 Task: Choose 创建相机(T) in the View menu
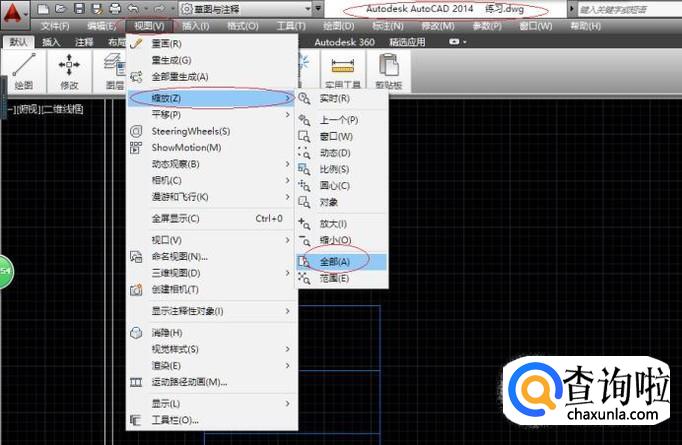[x=212, y=289]
